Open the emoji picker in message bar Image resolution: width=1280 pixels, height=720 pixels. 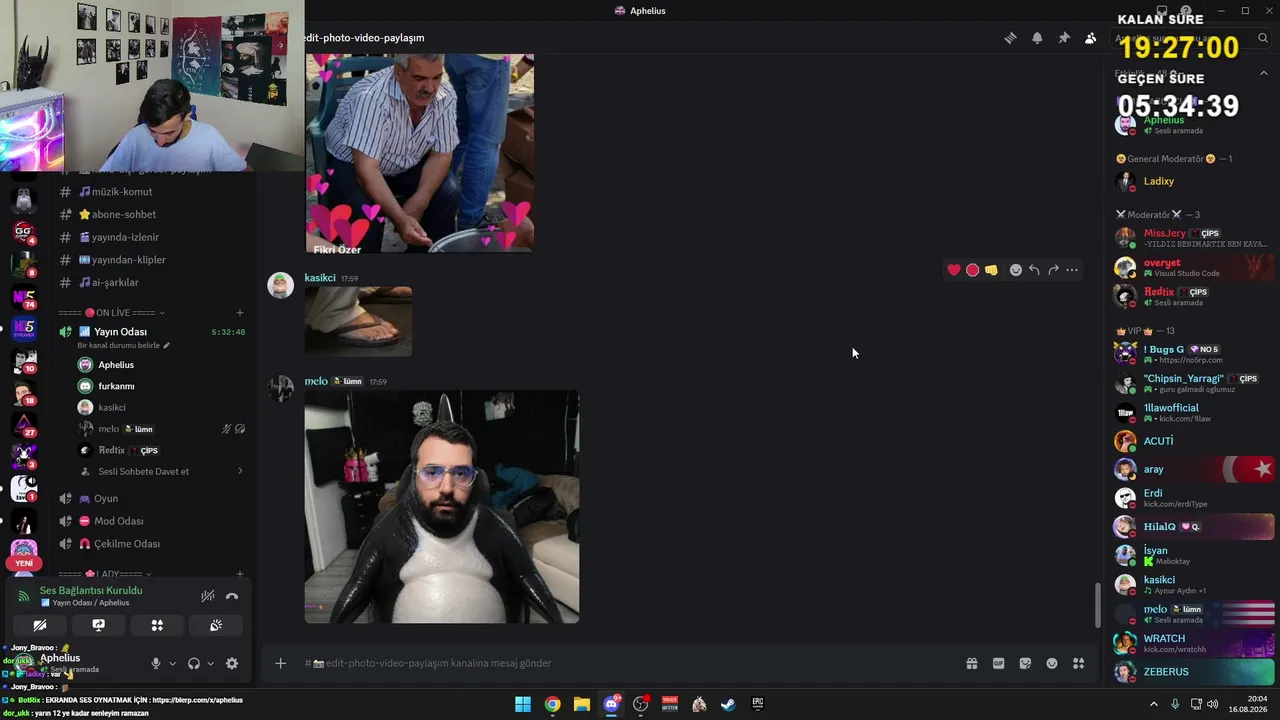pyautogui.click(x=1052, y=663)
